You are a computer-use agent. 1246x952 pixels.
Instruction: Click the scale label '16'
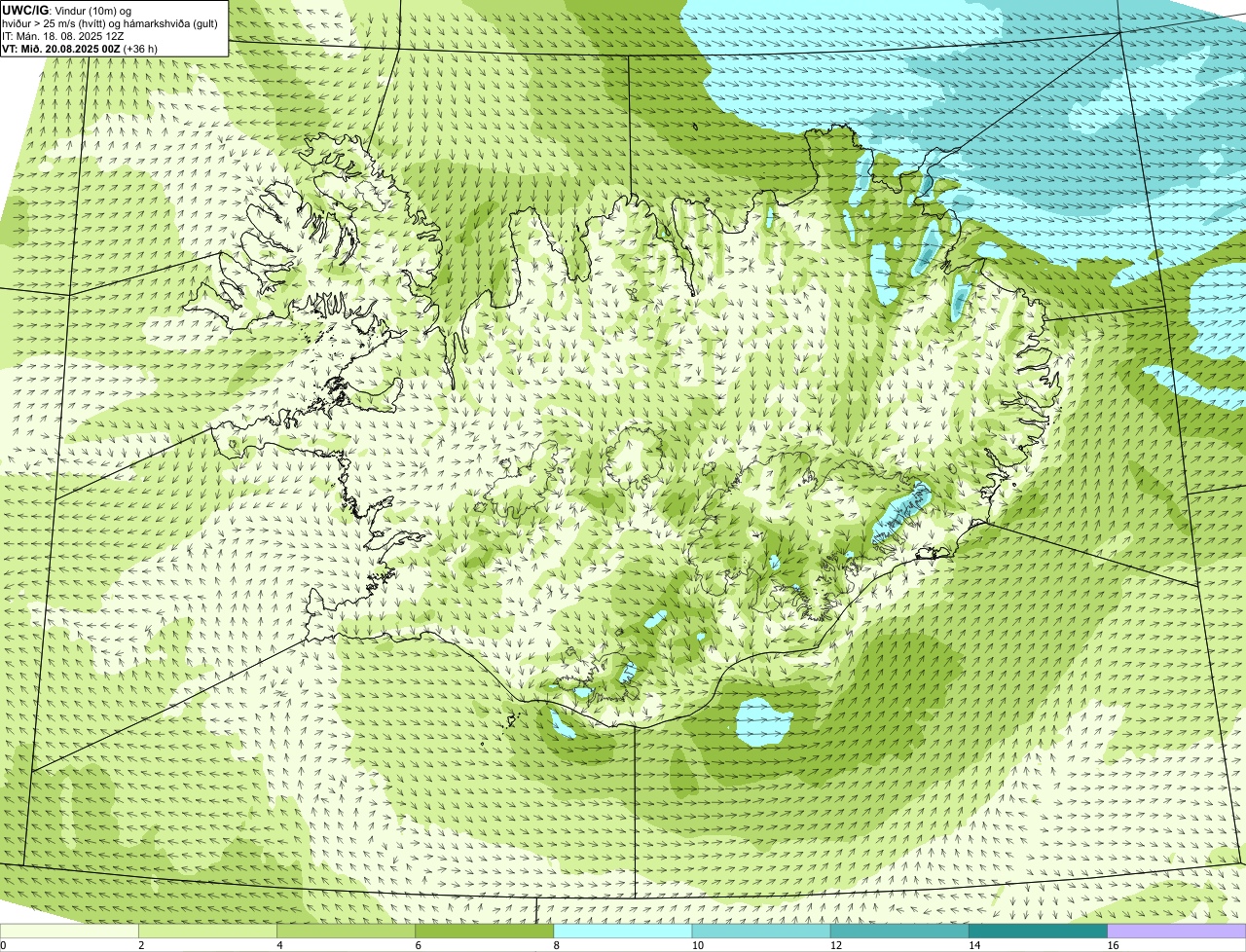(x=1112, y=945)
